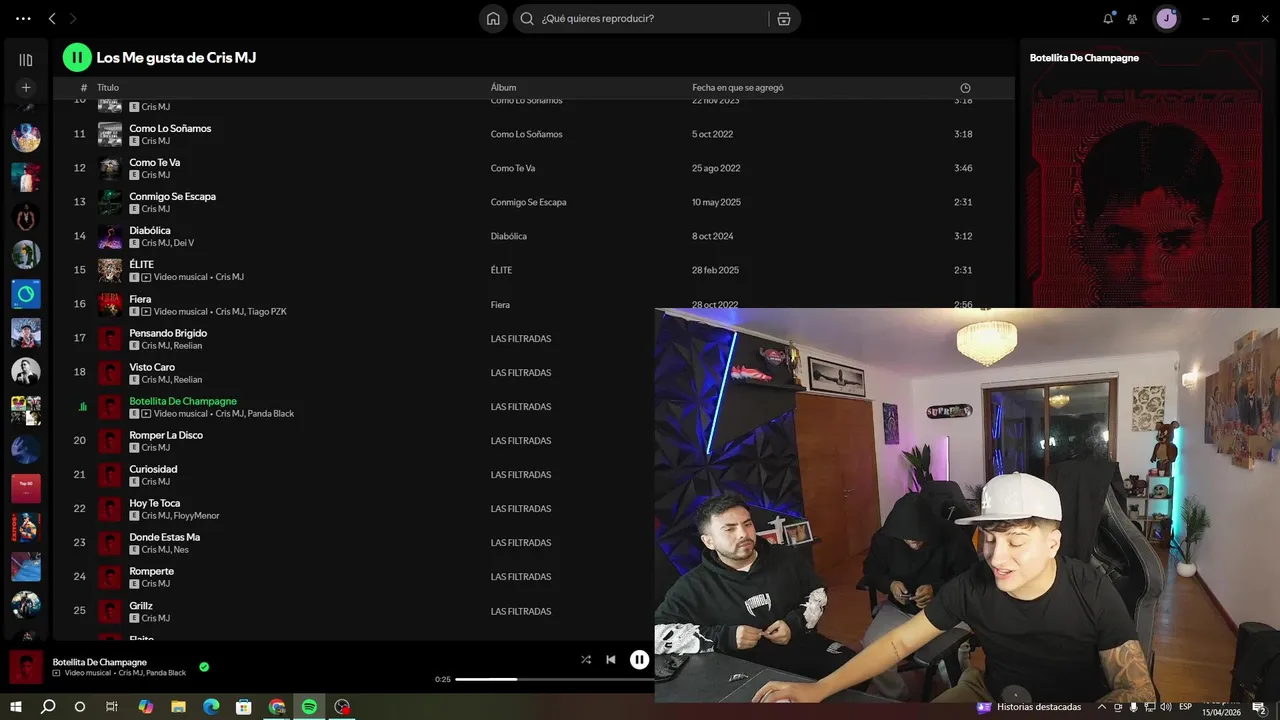
Task: Click equalizer playing icon on row 19
Action: (82, 407)
